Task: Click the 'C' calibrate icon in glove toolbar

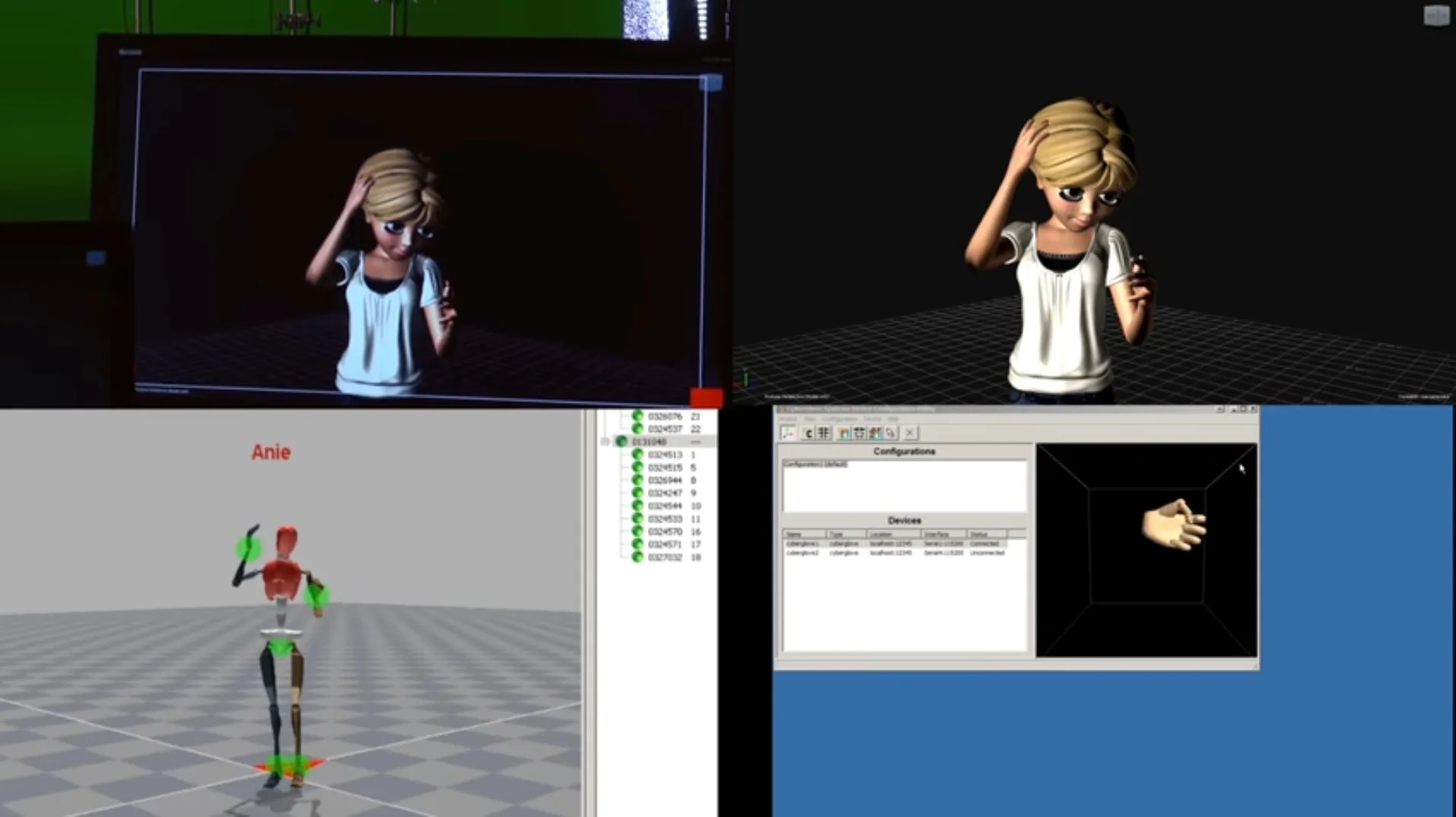Action: coord(808,433)
